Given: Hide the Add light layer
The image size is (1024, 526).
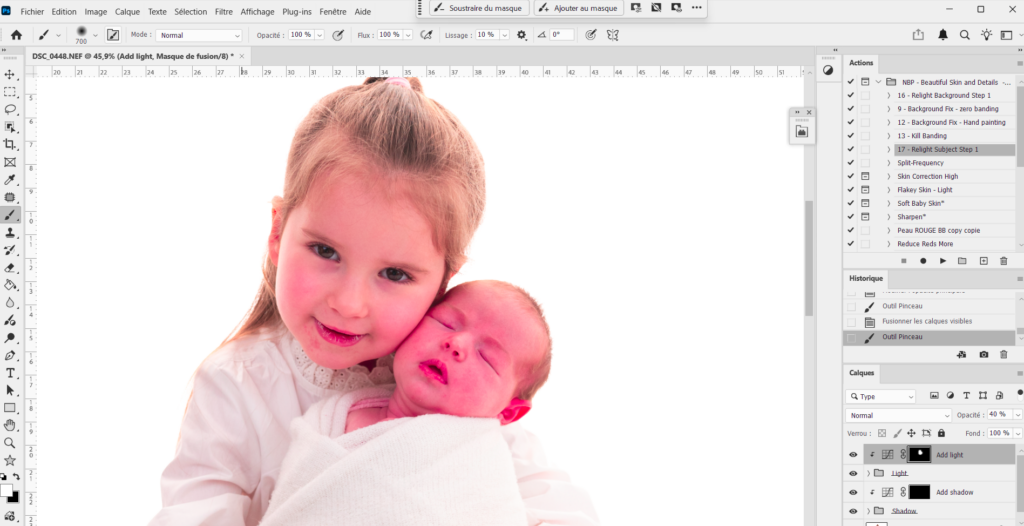Looking at the screenshot, I should click(x=853, y=454).
